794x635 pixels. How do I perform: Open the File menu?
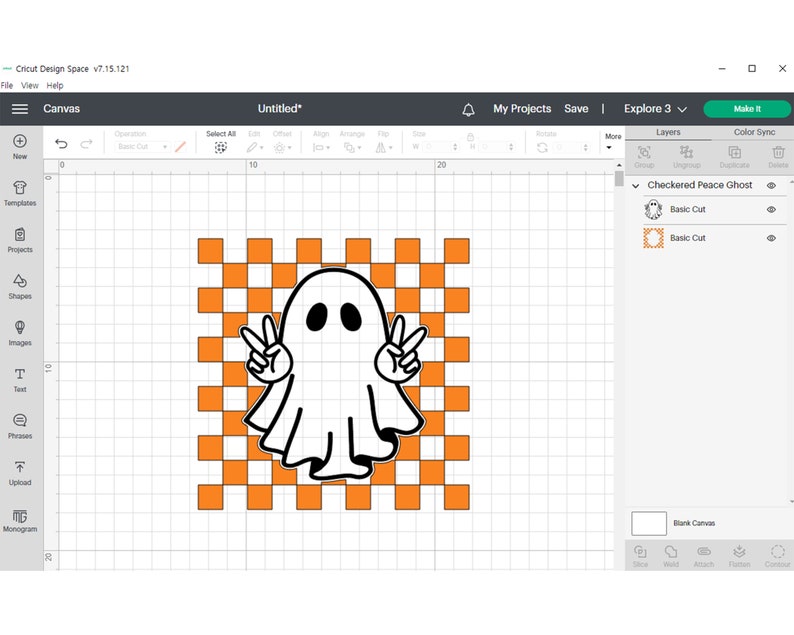pyautogui.click(x=7, y=86)
